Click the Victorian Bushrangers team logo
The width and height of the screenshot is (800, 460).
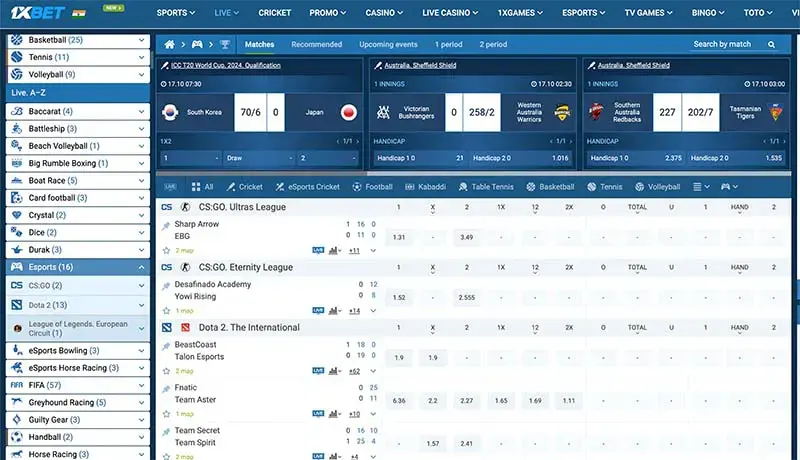(383, 112)
